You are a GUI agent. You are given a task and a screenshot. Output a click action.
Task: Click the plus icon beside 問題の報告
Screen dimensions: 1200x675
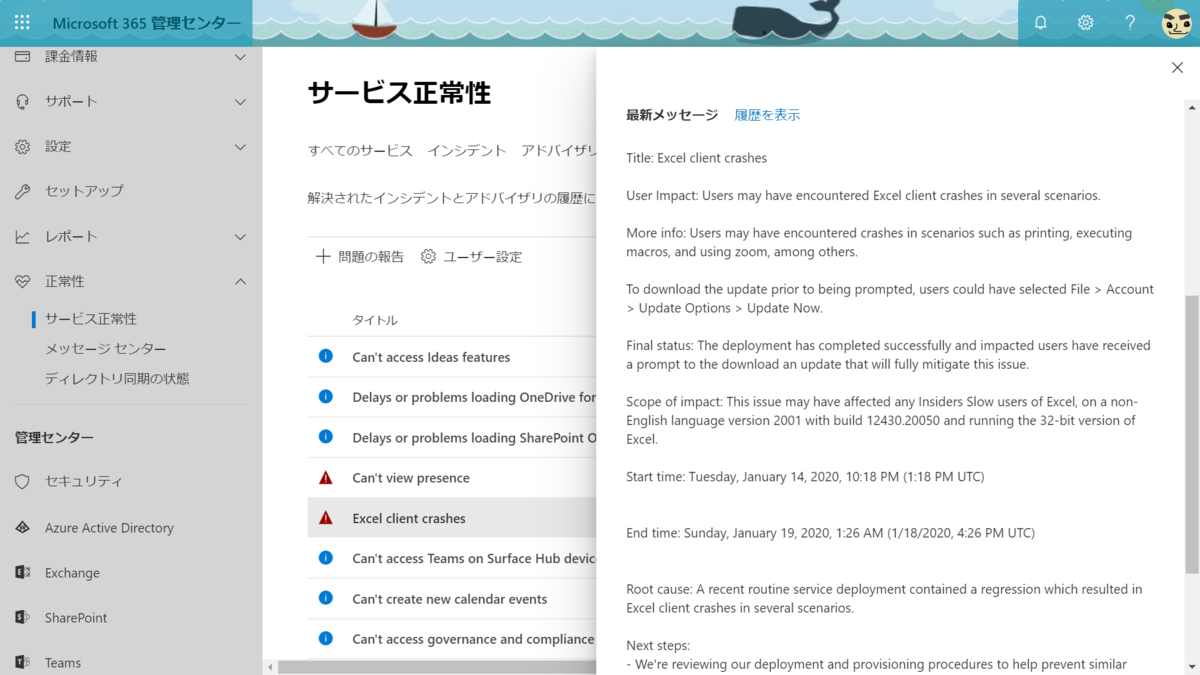point(323,256)
